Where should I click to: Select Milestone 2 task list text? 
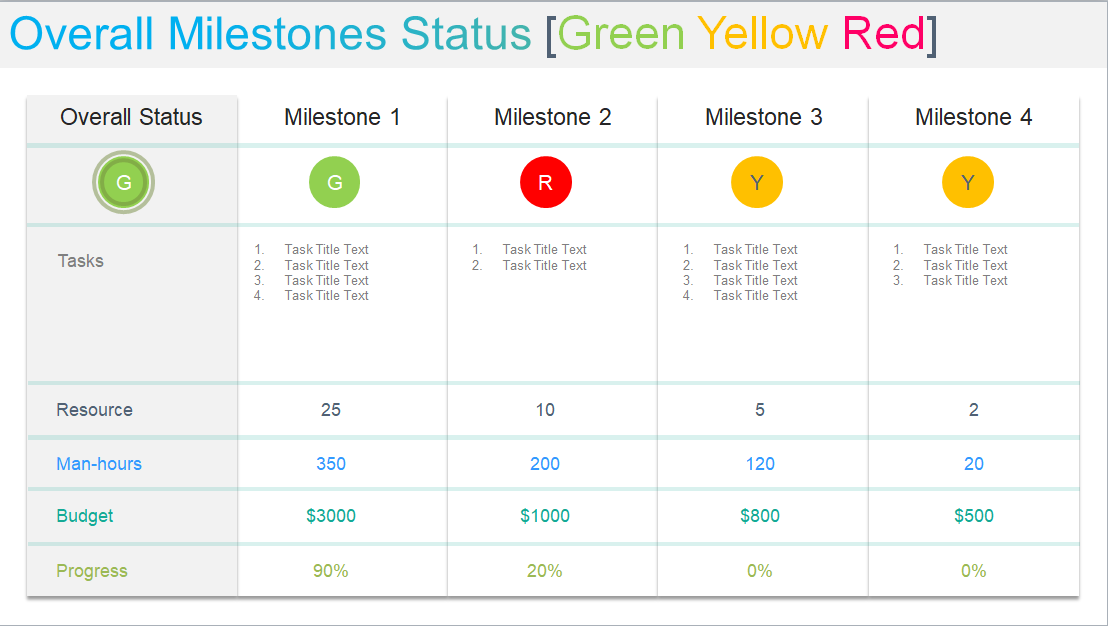tap(544, 258)
